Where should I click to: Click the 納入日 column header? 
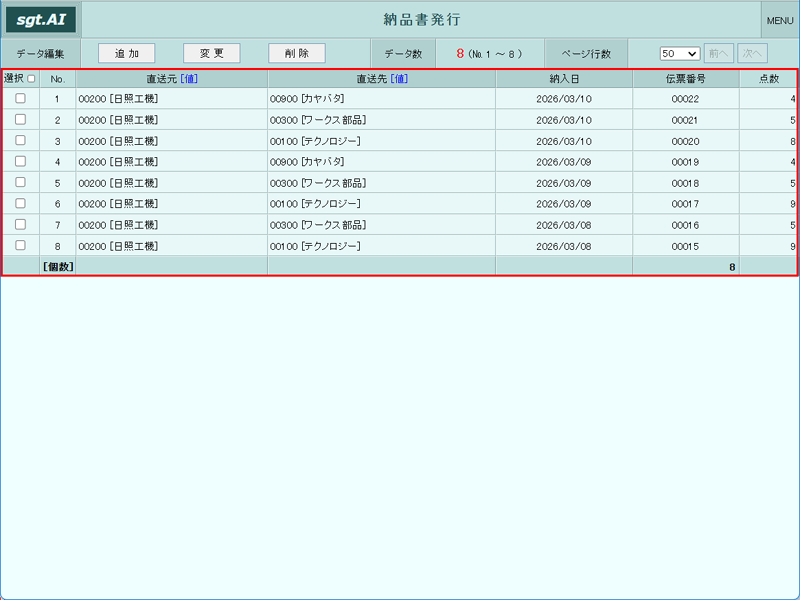click(x=564, y=79)
